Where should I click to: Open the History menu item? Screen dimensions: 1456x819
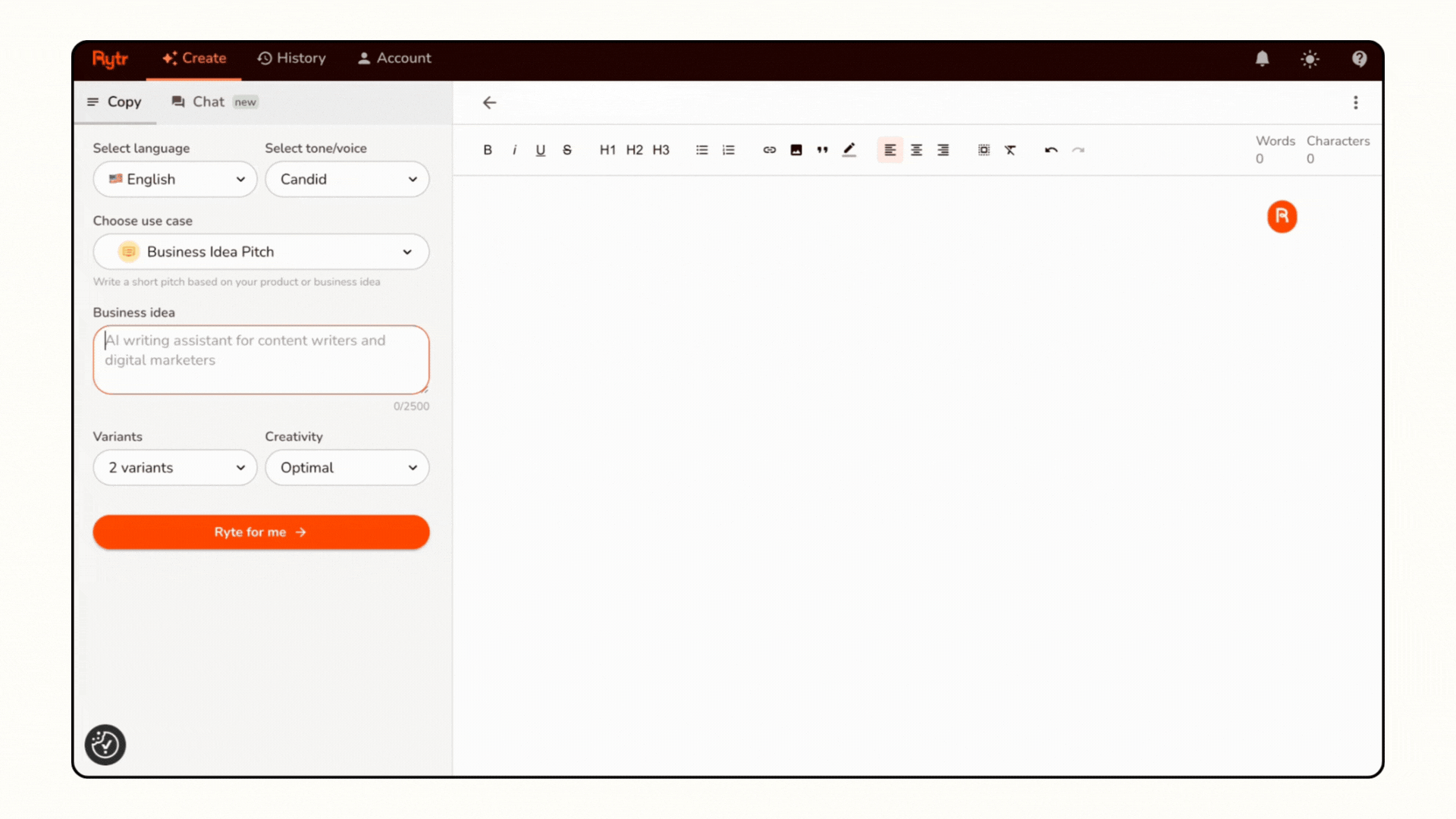[292, 58]
